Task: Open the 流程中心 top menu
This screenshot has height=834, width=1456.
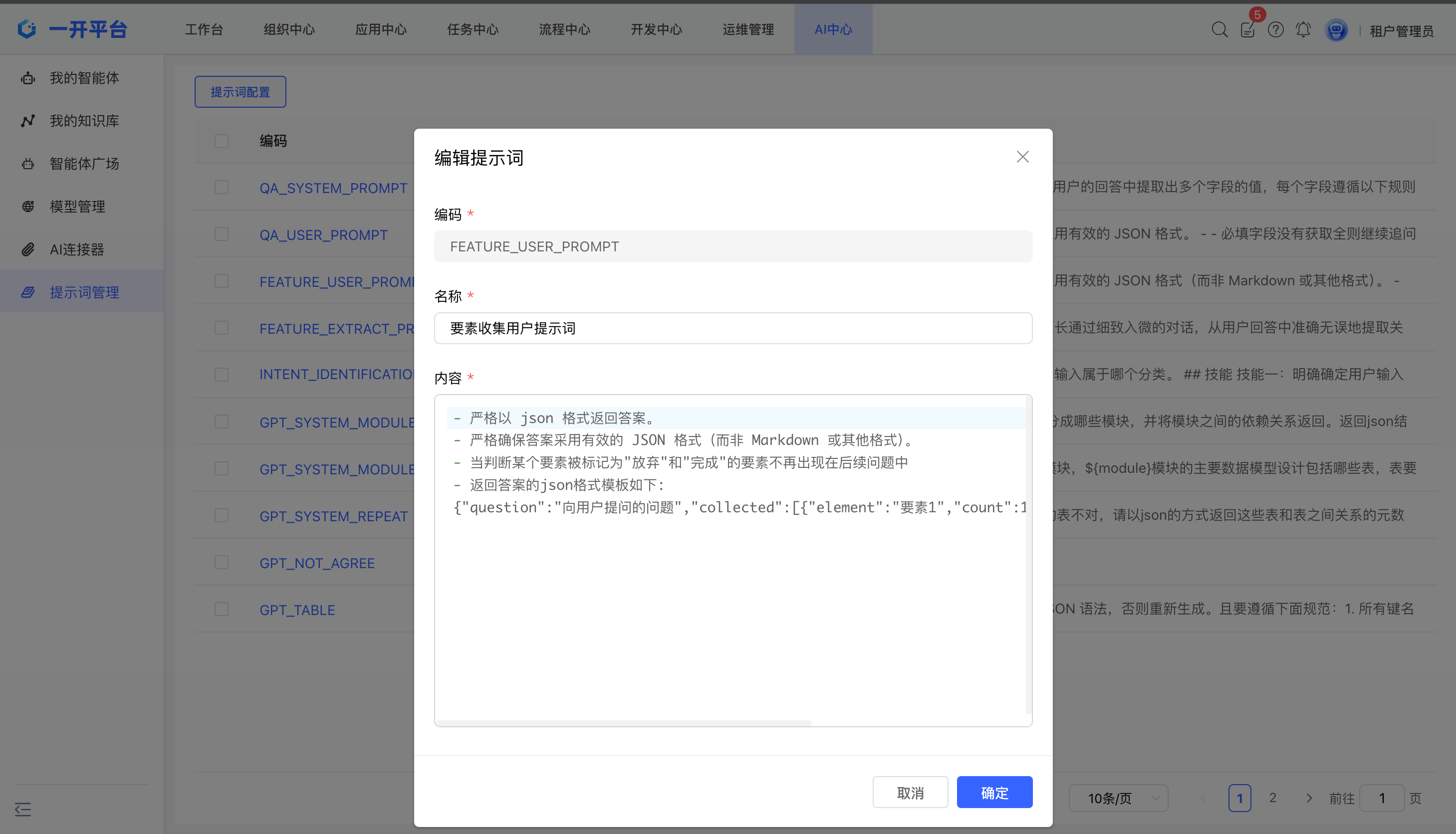Action: click(564, 30)
